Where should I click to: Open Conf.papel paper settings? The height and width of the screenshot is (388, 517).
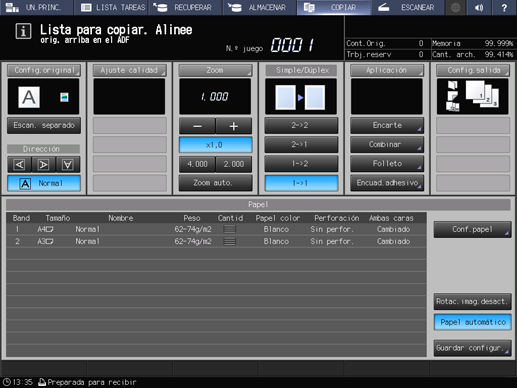click(x=472, y=229)
